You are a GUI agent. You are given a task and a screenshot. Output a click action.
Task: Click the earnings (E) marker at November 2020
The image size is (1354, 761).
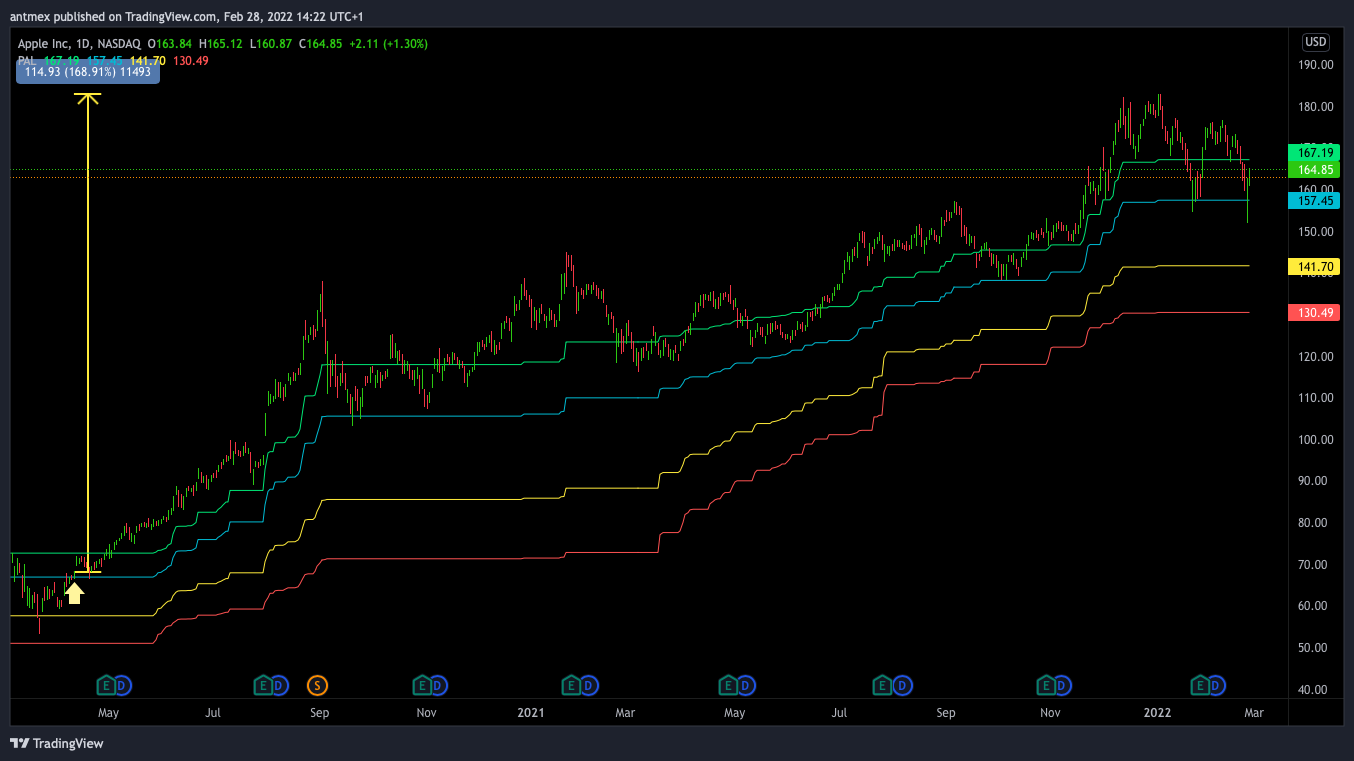pos(421,685)
